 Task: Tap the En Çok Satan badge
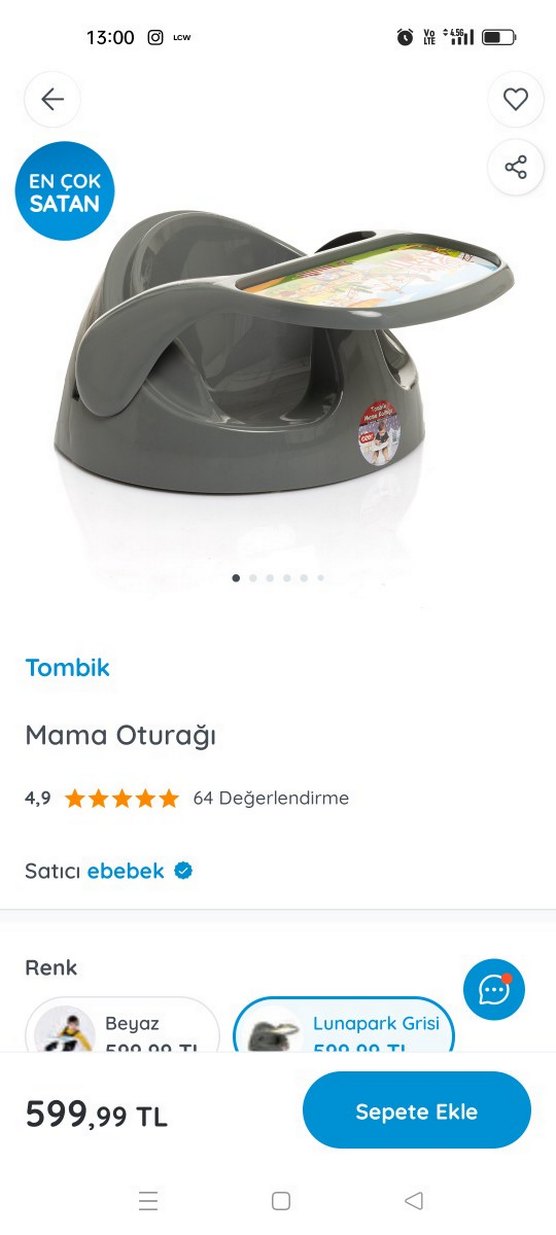tap(65, 192)
